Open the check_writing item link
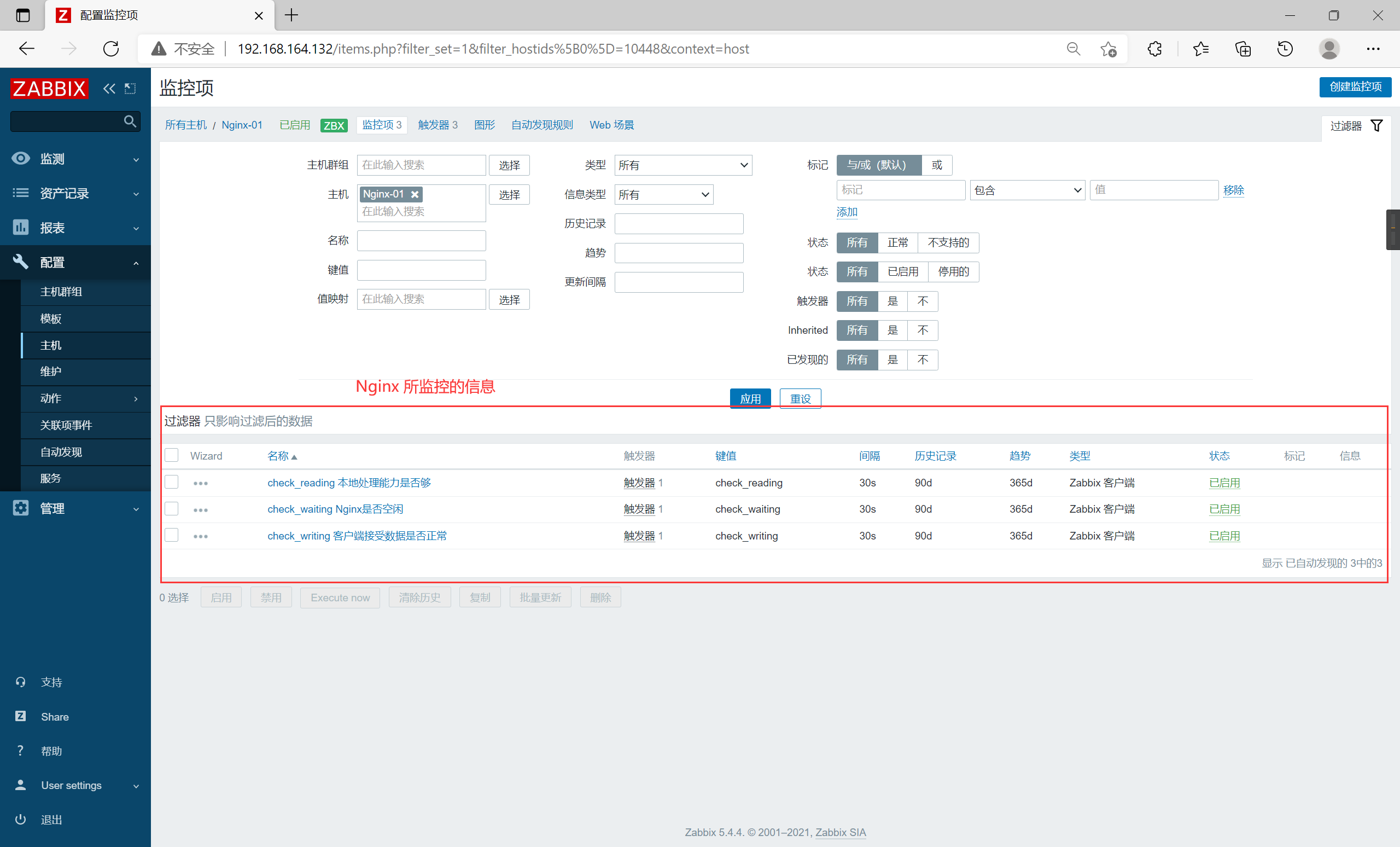1400x847 pixels. coord(357,536)
